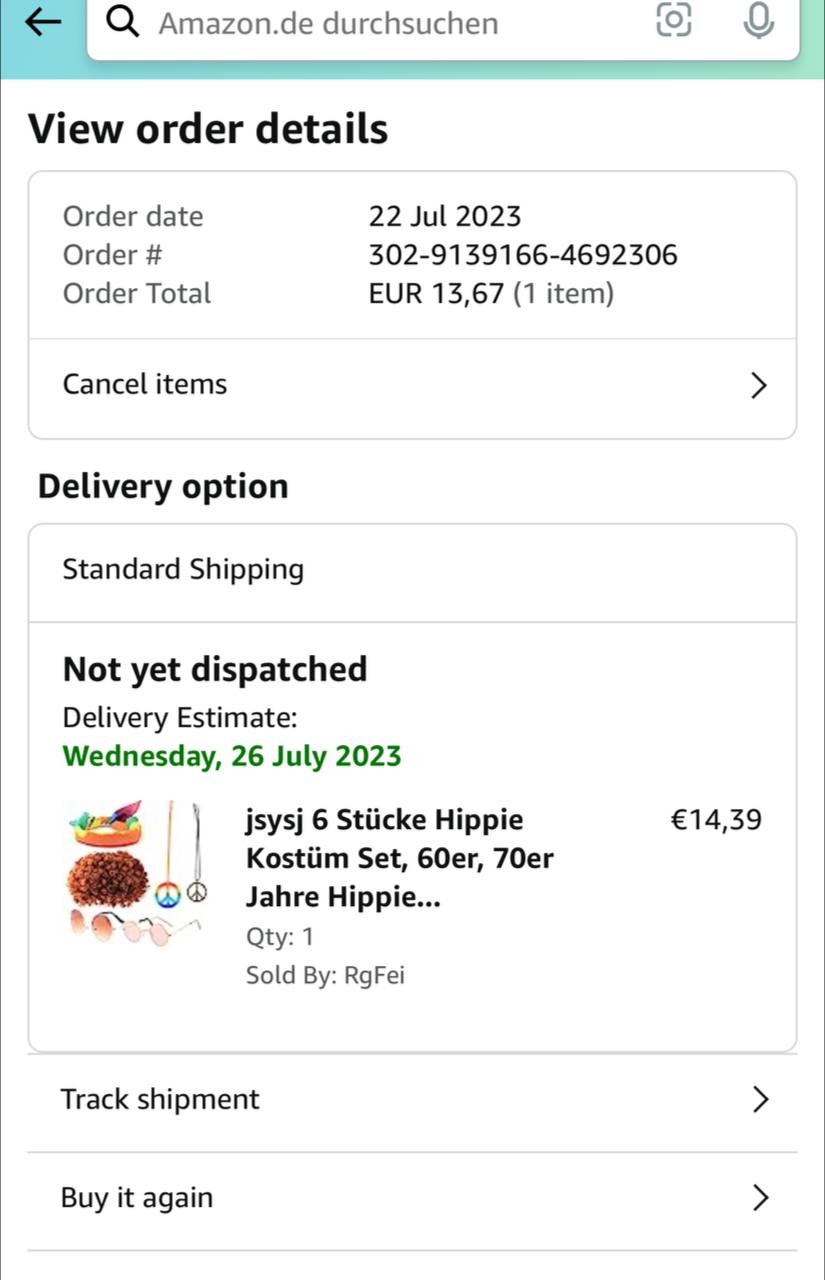Choose the Buy it again label
825x1280 pixels.
click(x=137, y=1198)
